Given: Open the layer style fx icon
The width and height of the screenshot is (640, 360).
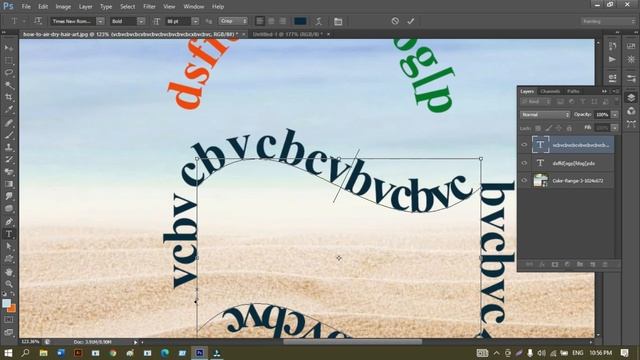Looking at the screenshot, I should (542, 264).
